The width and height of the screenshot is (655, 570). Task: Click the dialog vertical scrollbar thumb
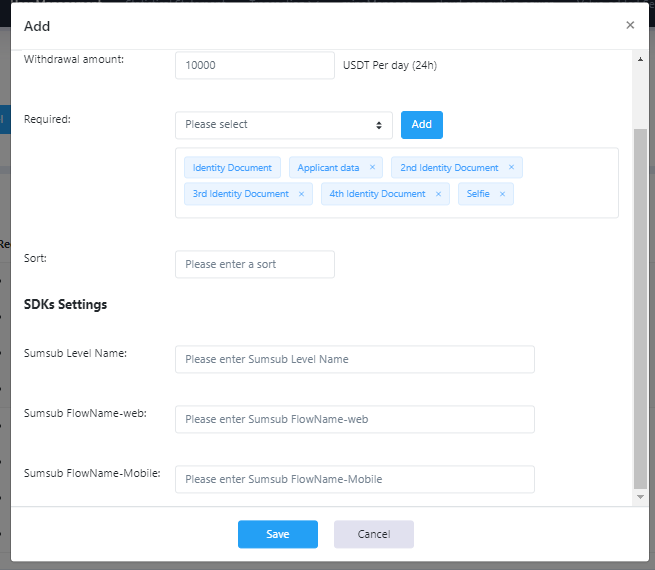640,309
